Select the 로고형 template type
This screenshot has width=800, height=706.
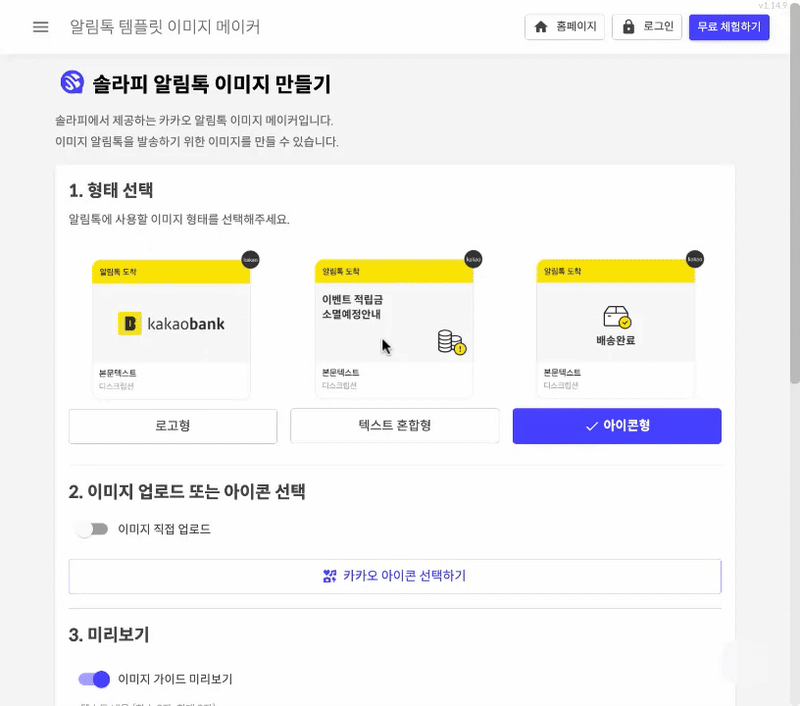[173, 426]
